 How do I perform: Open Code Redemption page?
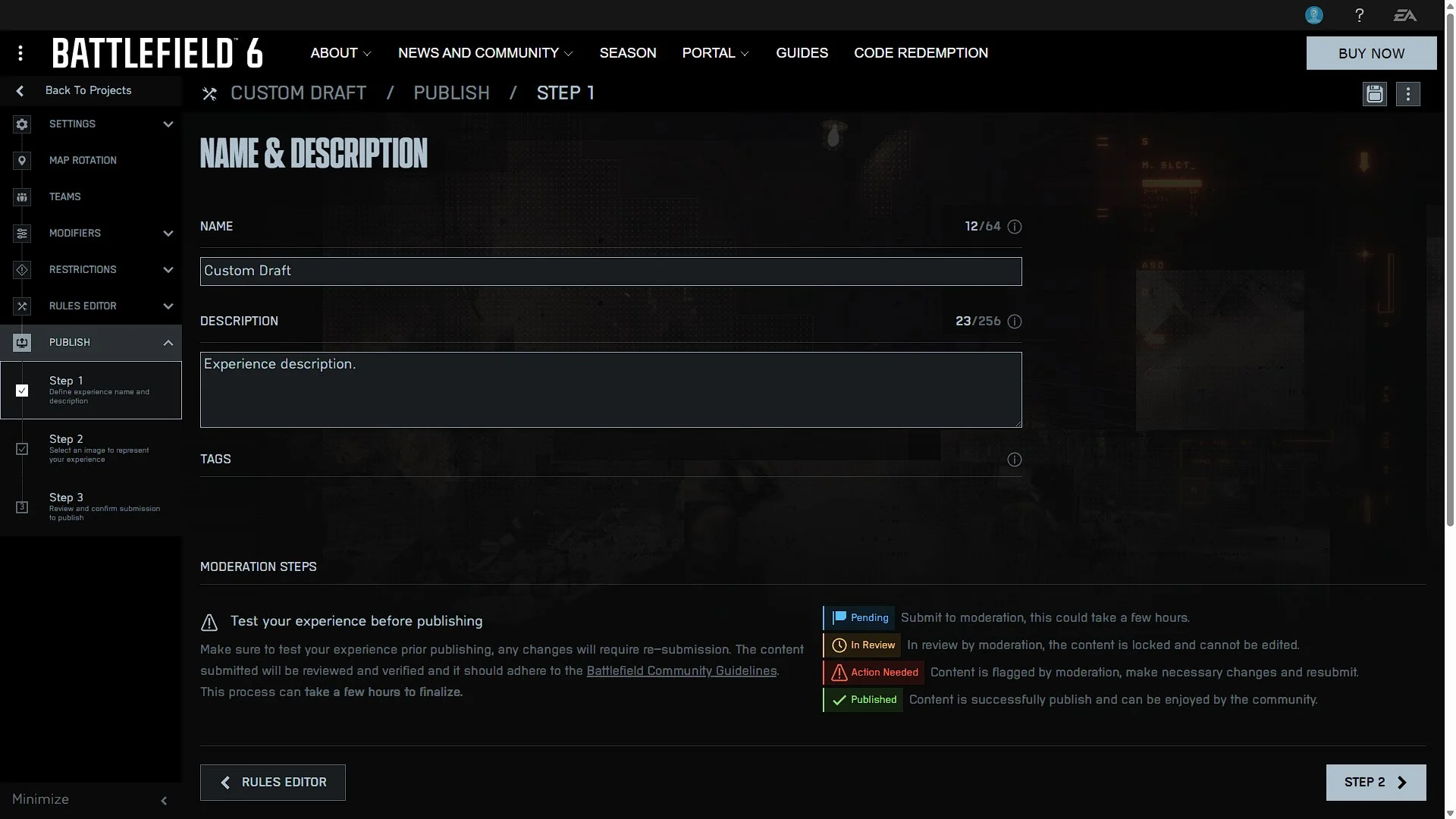(921, 53)
